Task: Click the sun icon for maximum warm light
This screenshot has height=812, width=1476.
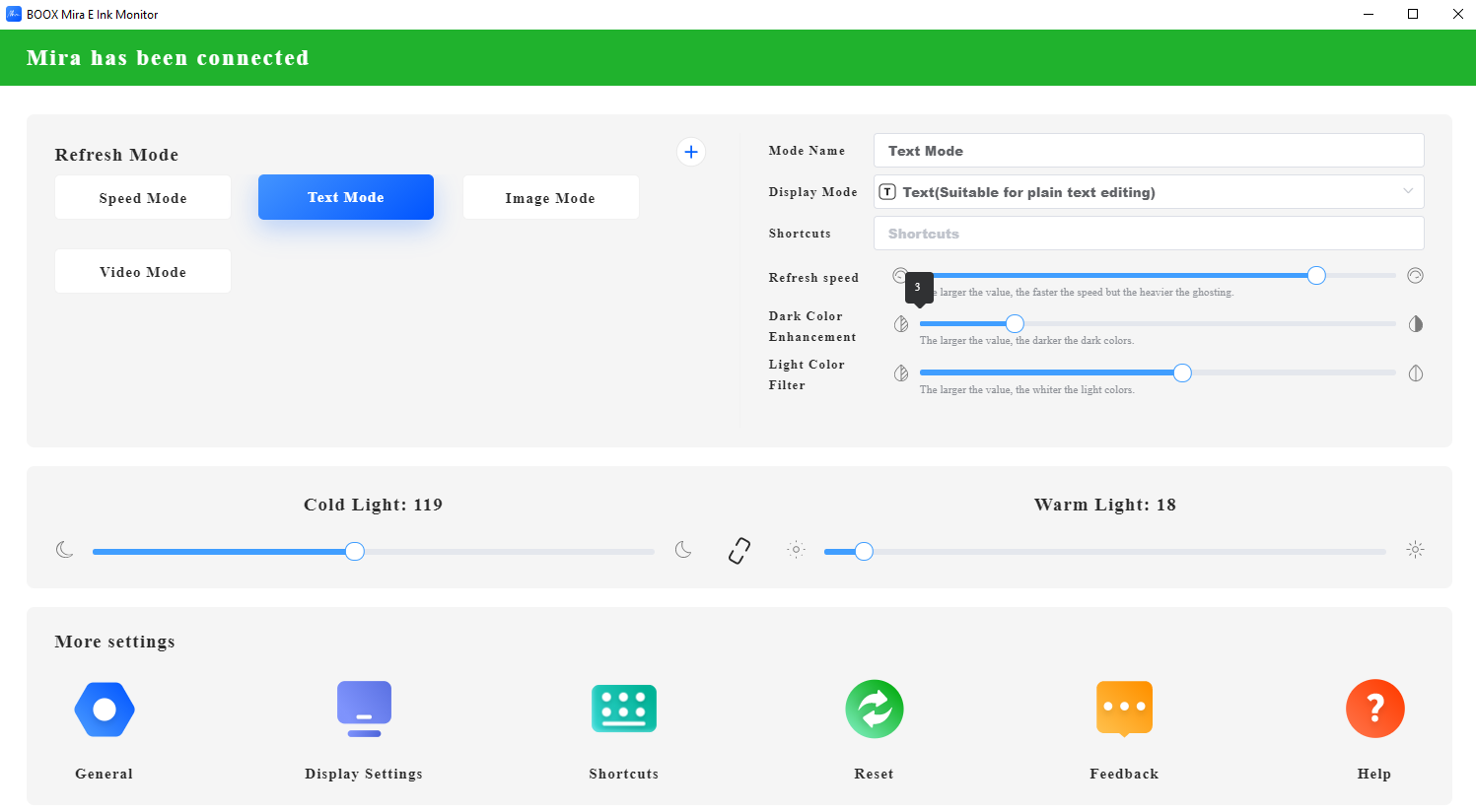Action: pyautogui.click(x=1415, y=550)
